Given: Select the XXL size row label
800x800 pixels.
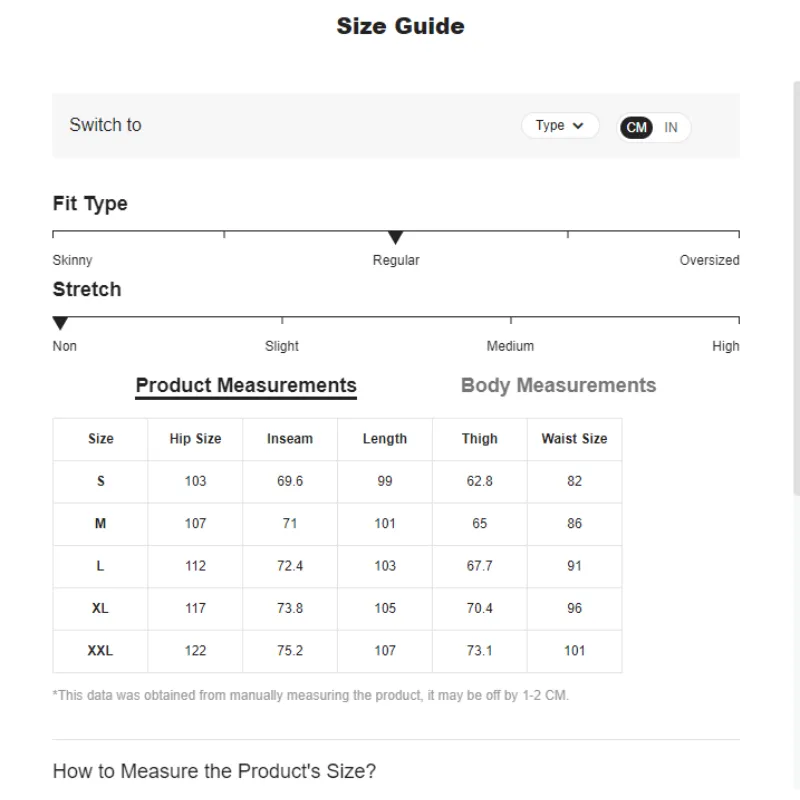Looking at the screenshot, I should pos(100,651).
